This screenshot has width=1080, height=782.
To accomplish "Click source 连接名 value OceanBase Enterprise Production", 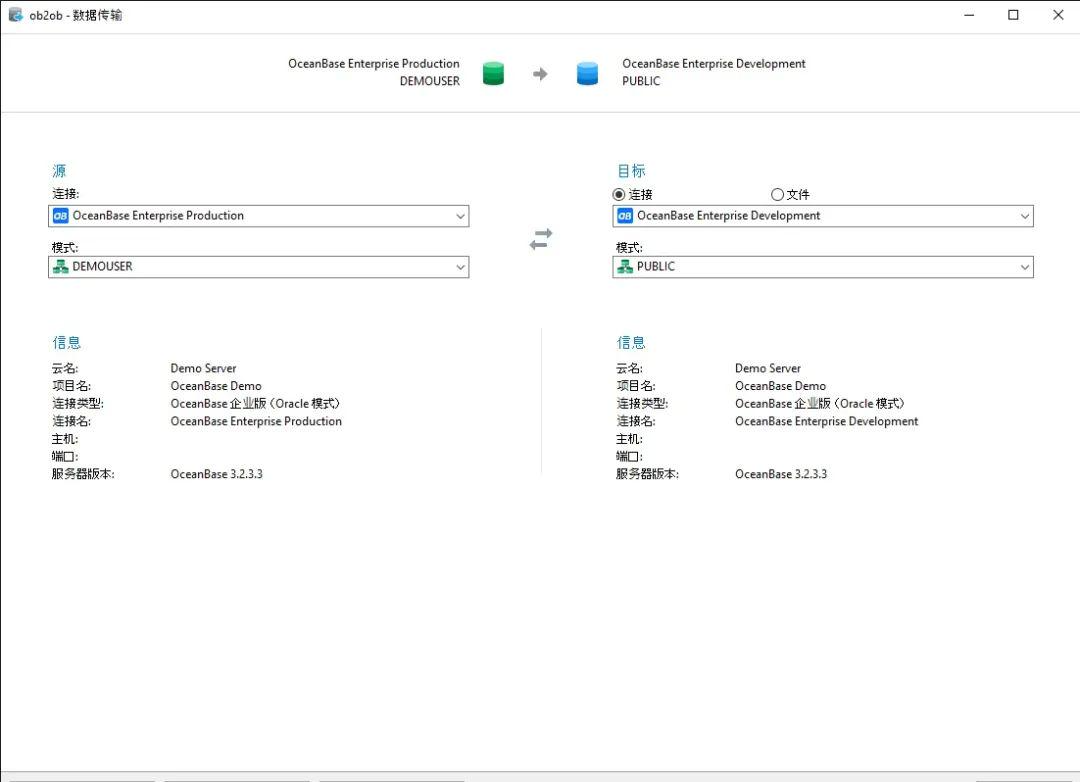I will coord(256,421).
